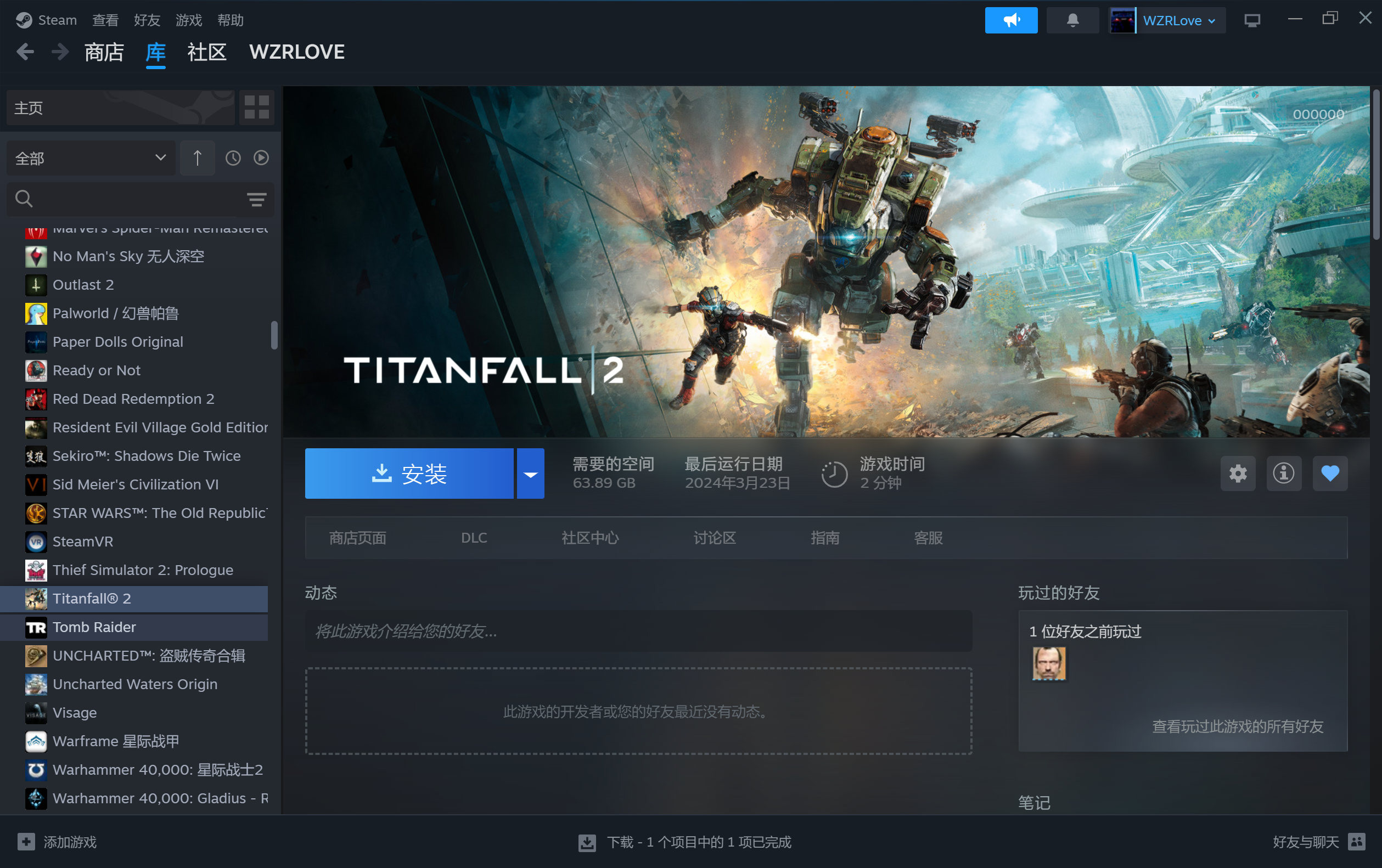
Task: Open advanced filter options icon
Action: pyautogui.click(x=256, y=199)
